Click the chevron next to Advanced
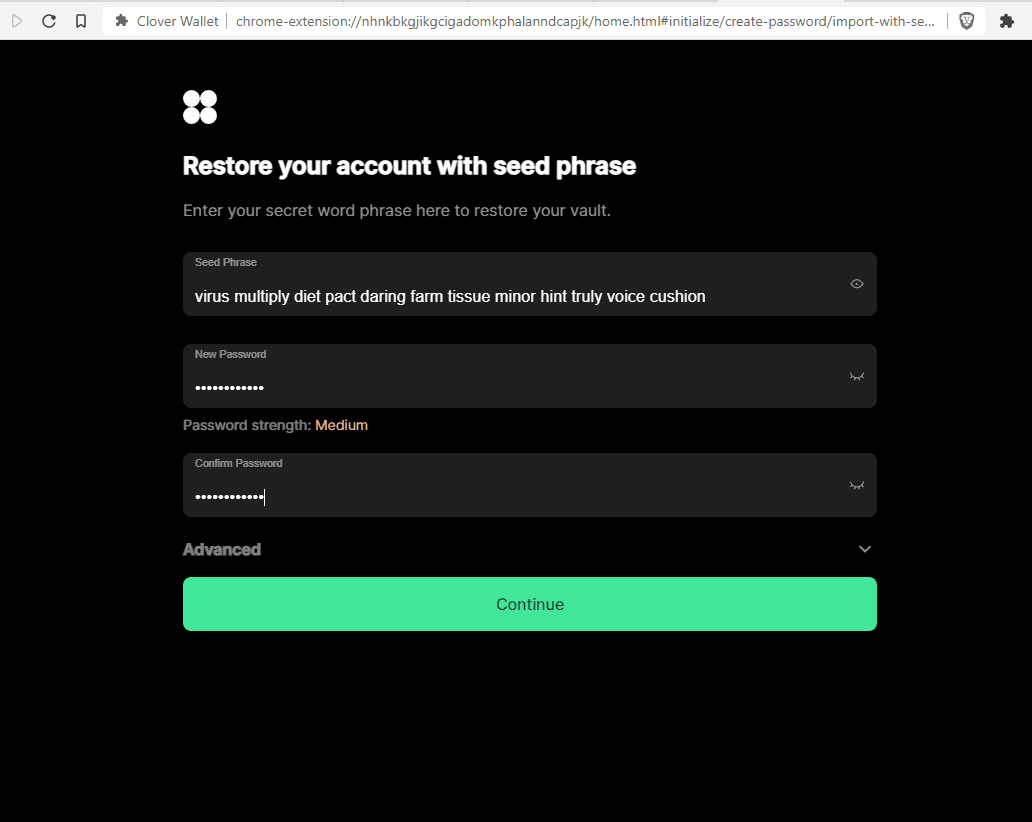The image size is (1032, 822). coord(864,549)
